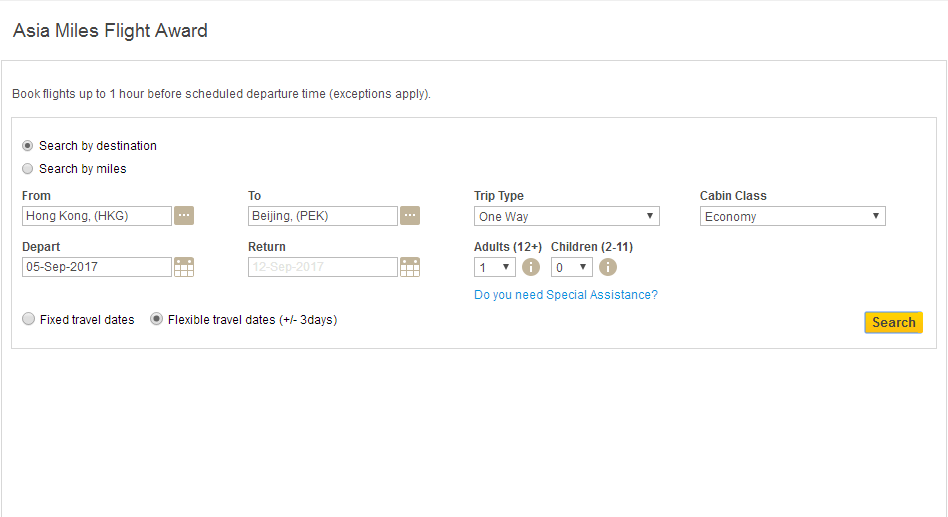The width and height of the screenshot is (948, 517).
Task: Click the Adults info icon
Action: 531,267
